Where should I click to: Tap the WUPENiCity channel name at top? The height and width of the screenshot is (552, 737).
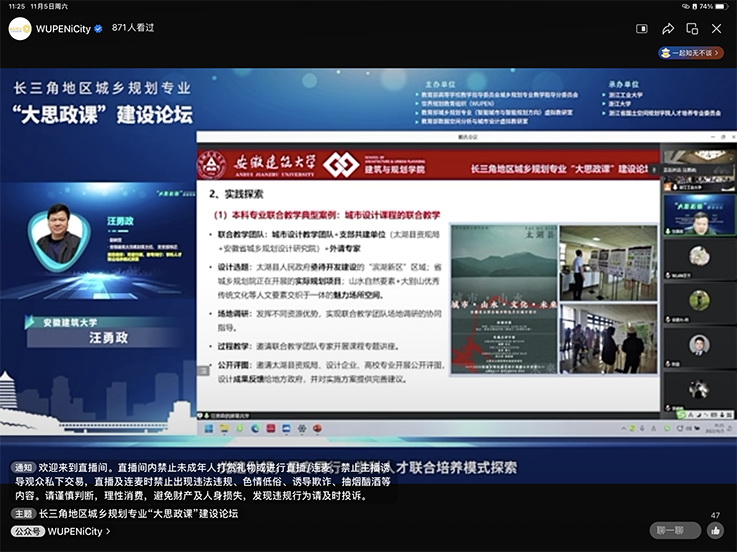[62, 29]
